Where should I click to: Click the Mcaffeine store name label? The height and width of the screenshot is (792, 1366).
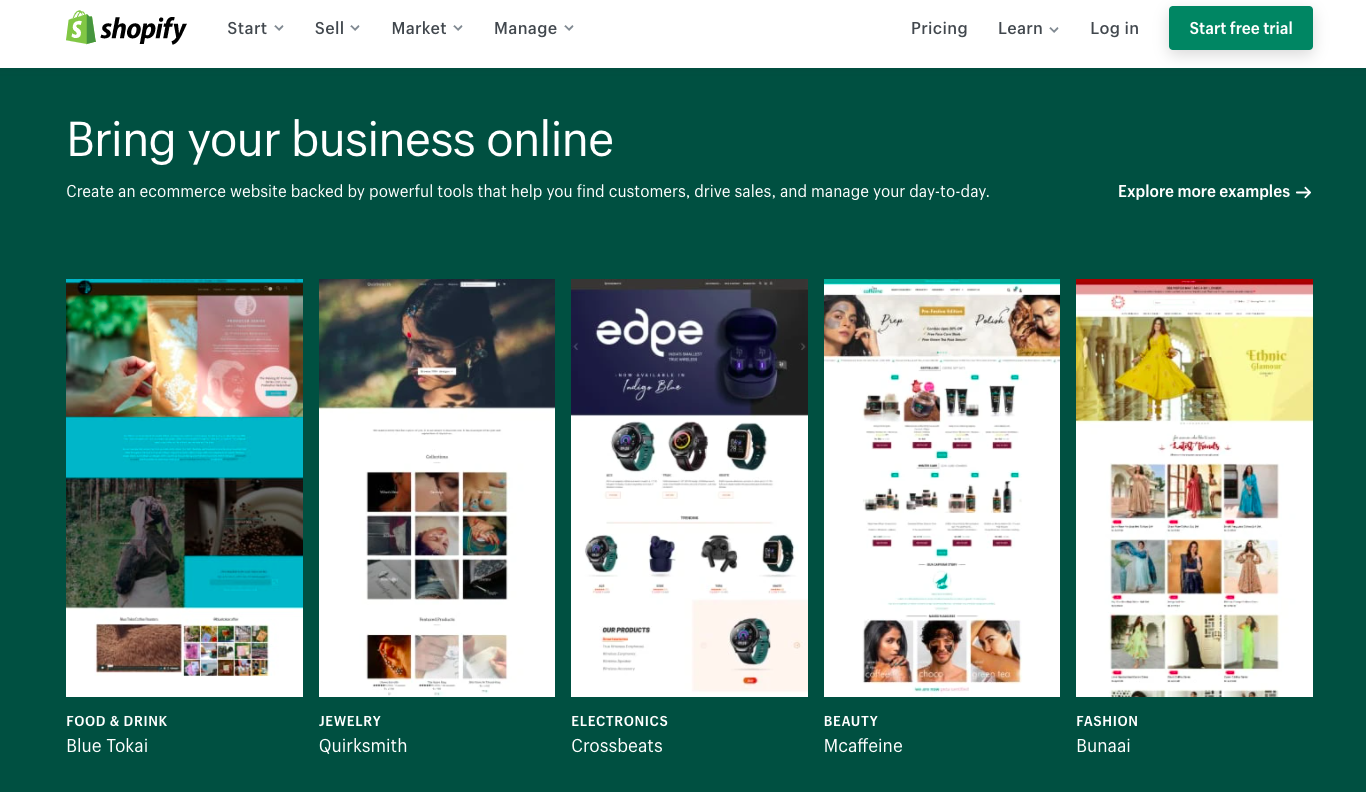click(x=863, y=746)
